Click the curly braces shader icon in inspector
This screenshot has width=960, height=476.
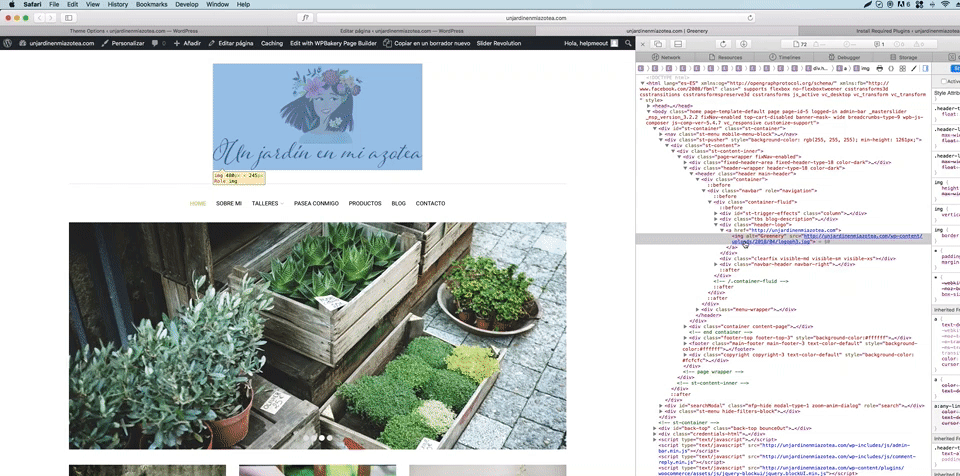pyautogui.click(x=891, y=69)
